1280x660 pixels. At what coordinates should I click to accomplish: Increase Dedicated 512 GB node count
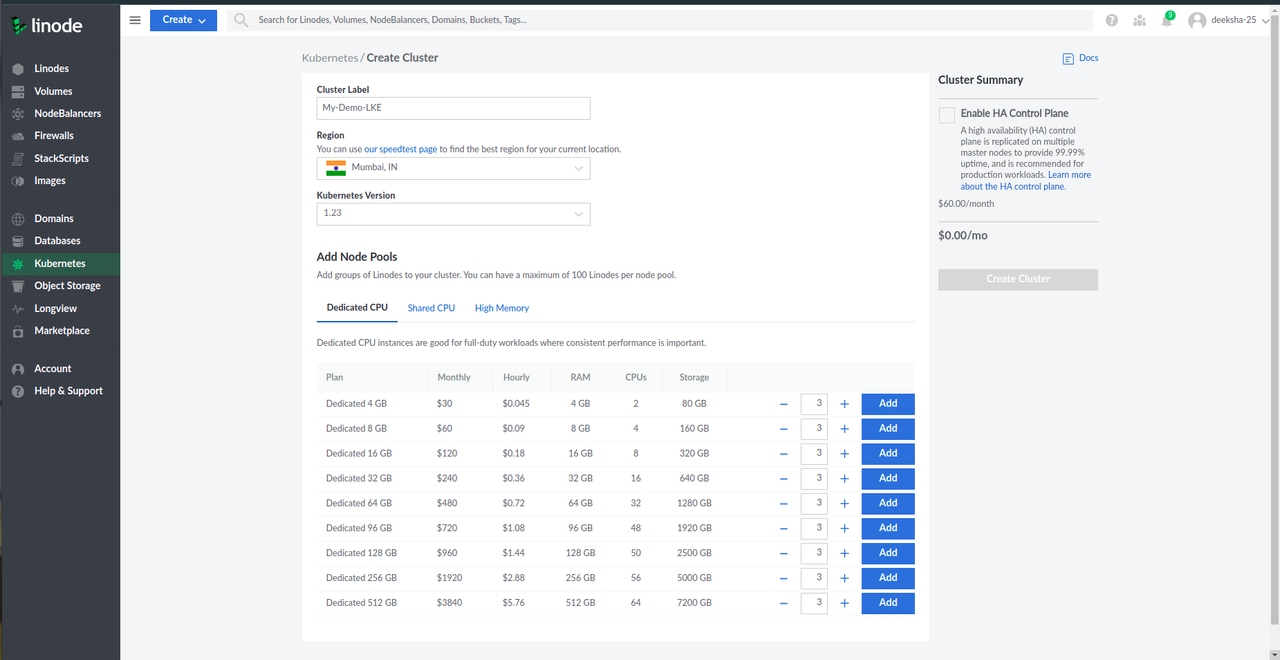[844, 603]
